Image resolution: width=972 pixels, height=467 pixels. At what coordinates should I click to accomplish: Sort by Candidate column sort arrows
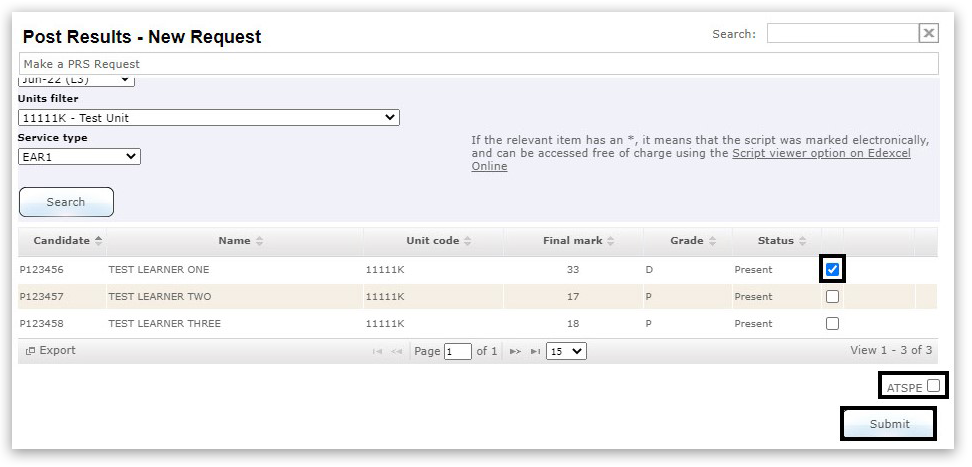[99, 241]
